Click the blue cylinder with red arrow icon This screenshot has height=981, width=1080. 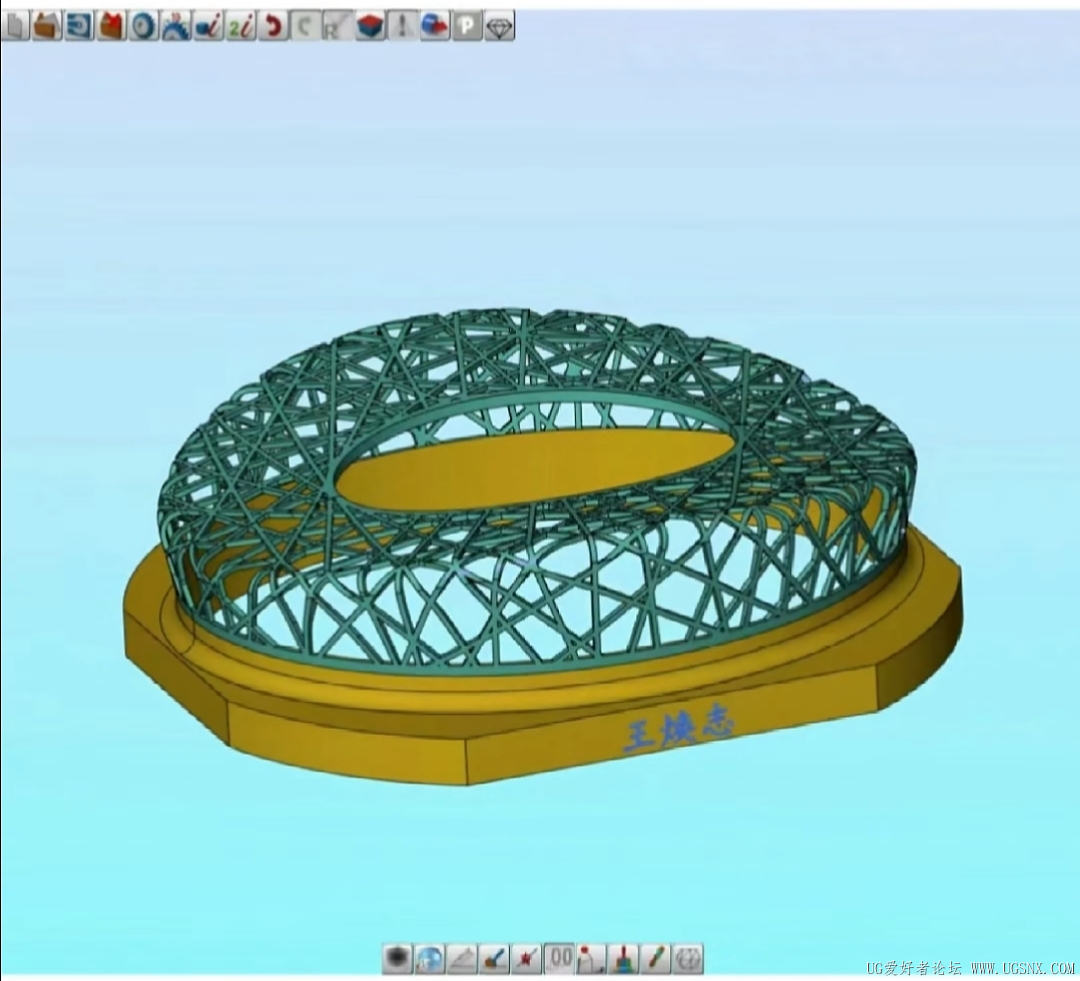click(435, 27)
